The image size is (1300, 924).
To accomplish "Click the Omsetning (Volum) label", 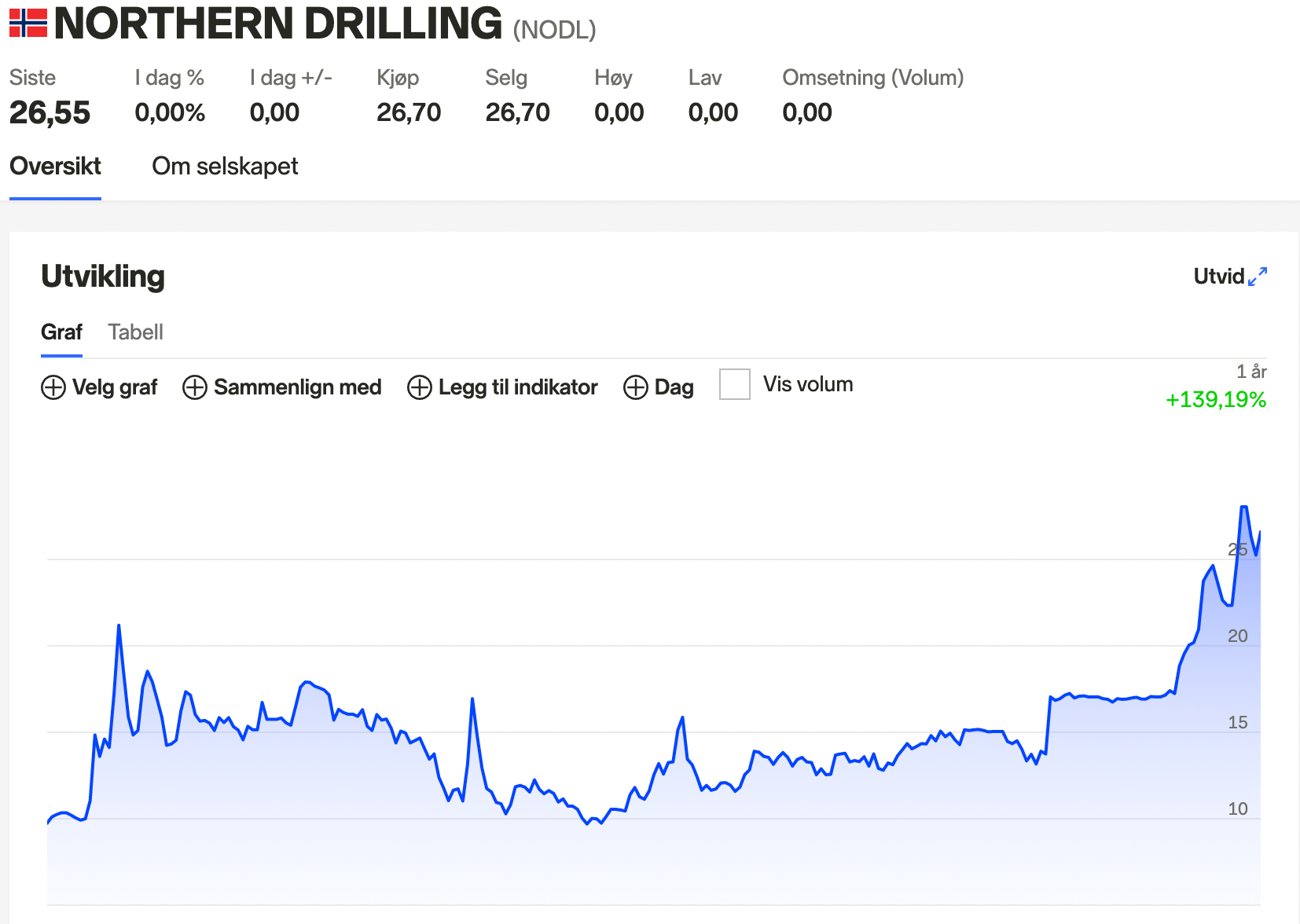I will (873, 78).
